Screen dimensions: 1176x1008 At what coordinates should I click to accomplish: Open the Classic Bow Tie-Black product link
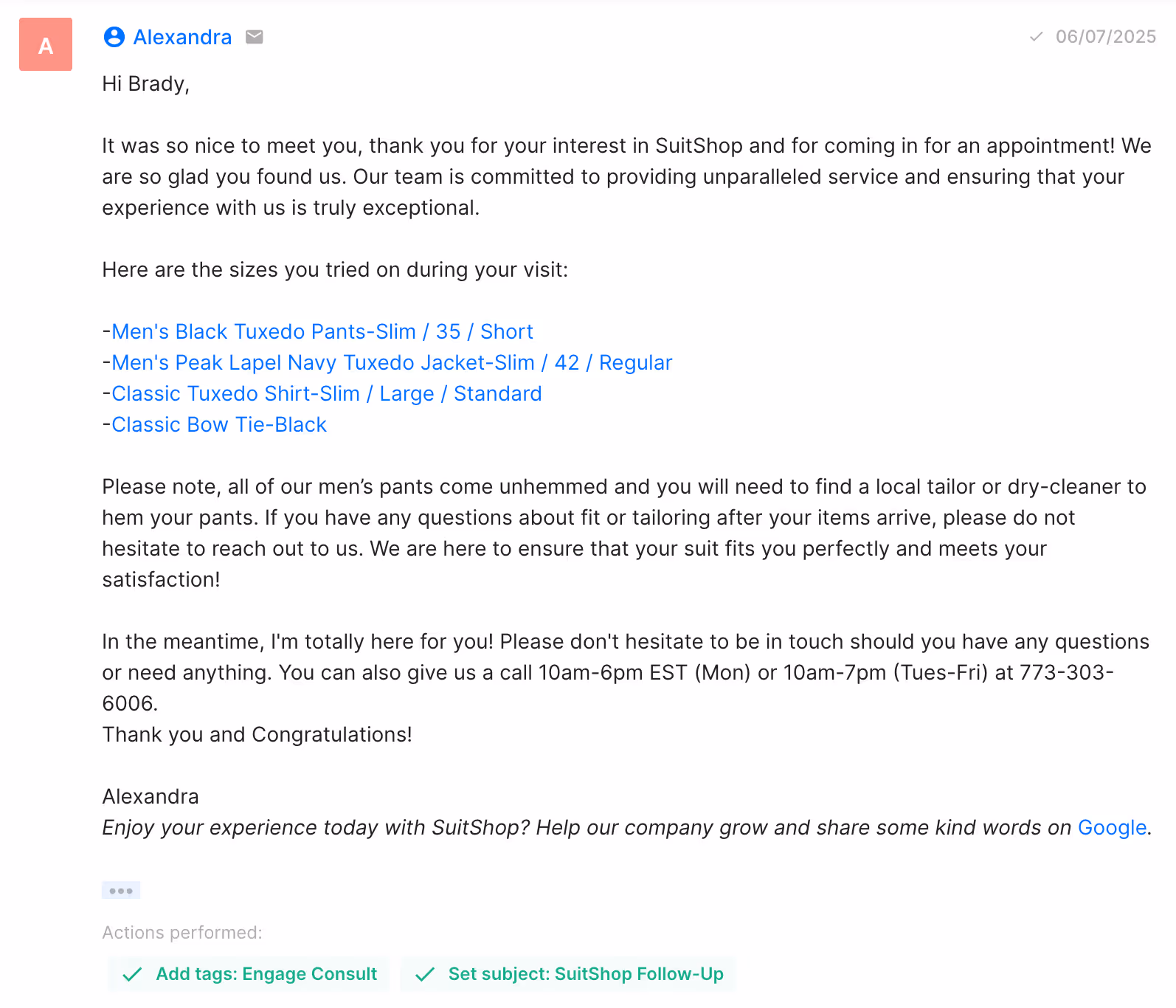point(218,424)
